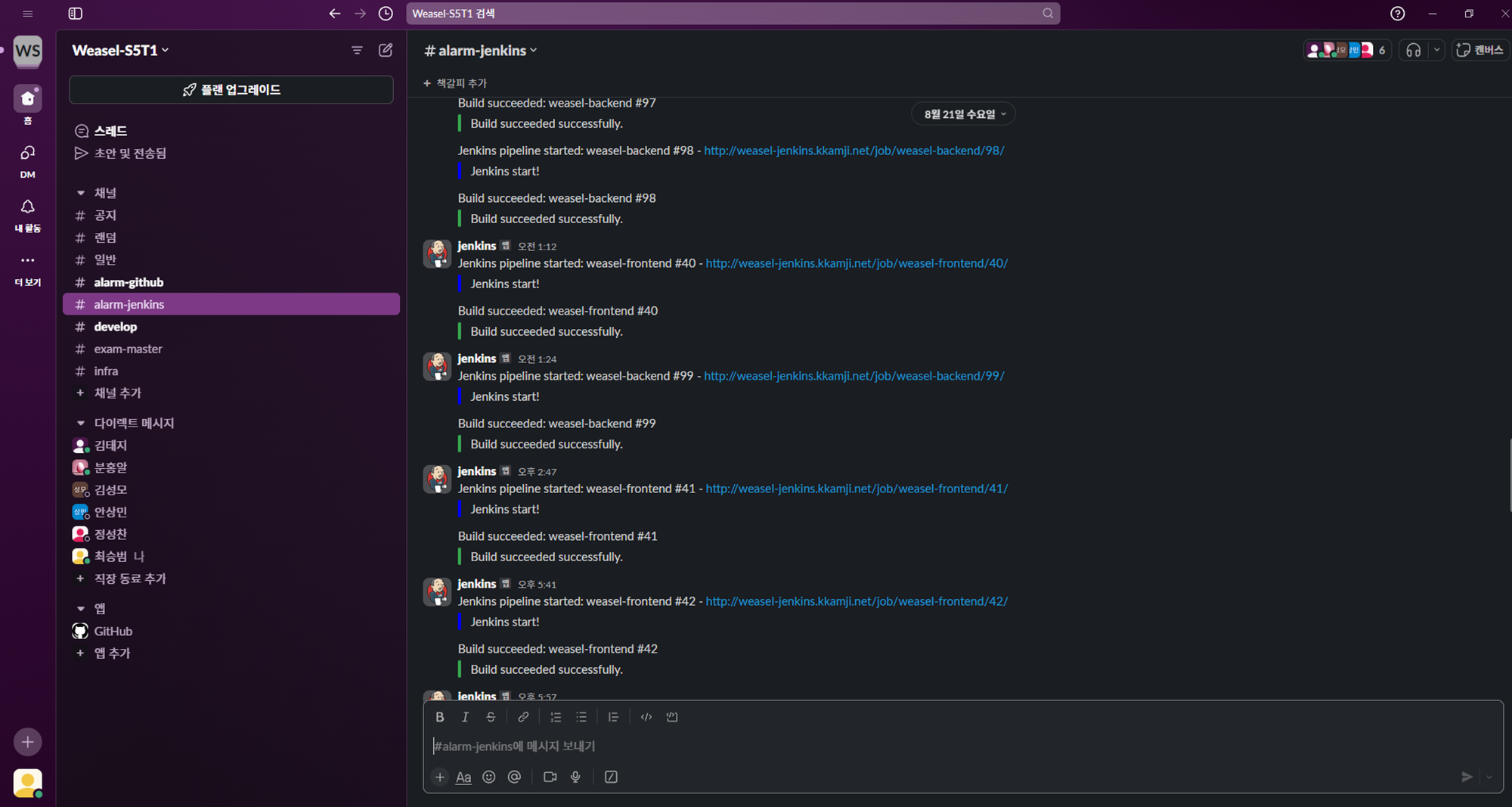This screenshot has height=807, width=1512.
Task: Open the 8월 21일 수요일 date dropdown
Action: [963, 113]
